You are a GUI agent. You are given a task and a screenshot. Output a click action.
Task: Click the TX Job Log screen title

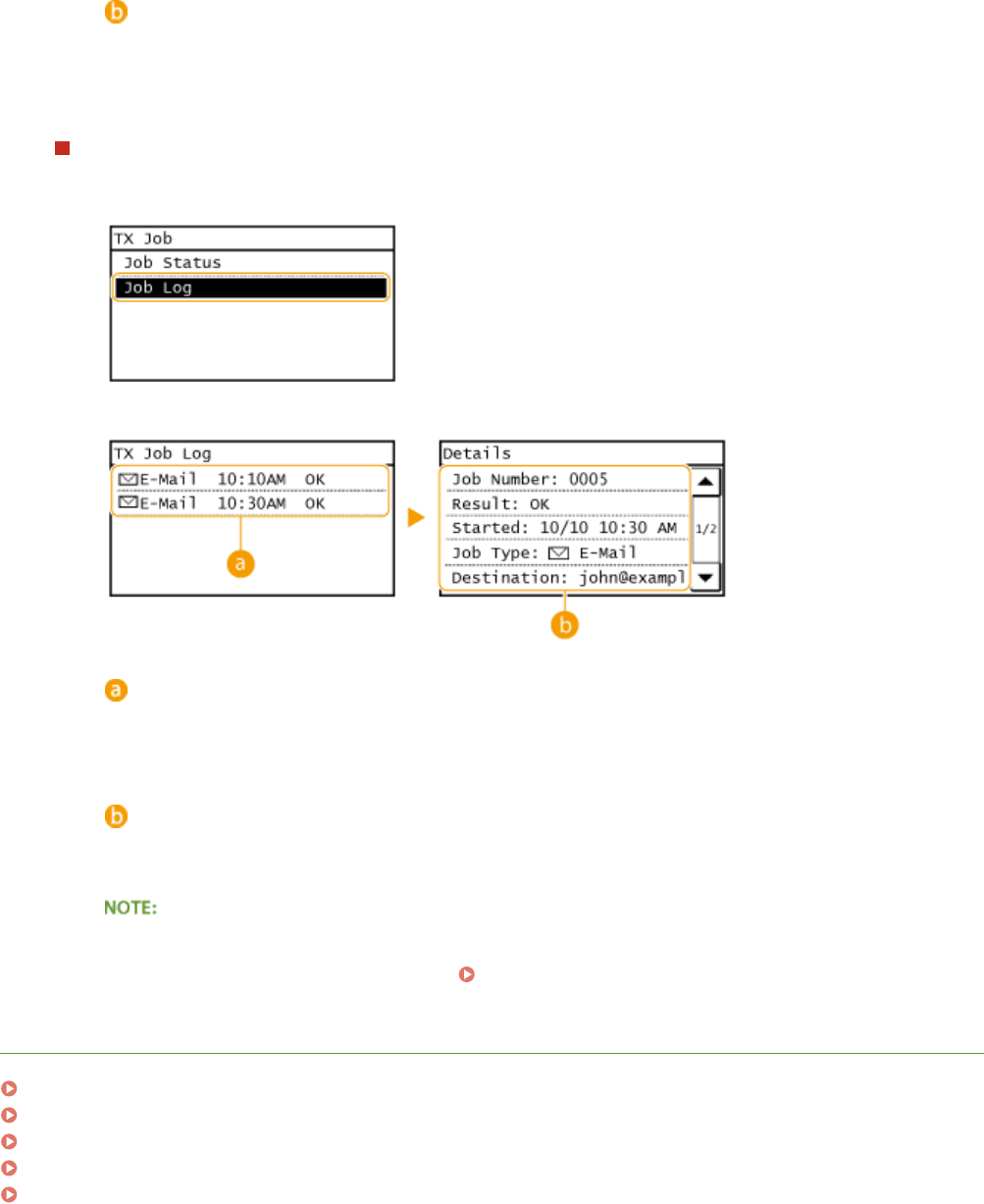(x=162, y=453)
